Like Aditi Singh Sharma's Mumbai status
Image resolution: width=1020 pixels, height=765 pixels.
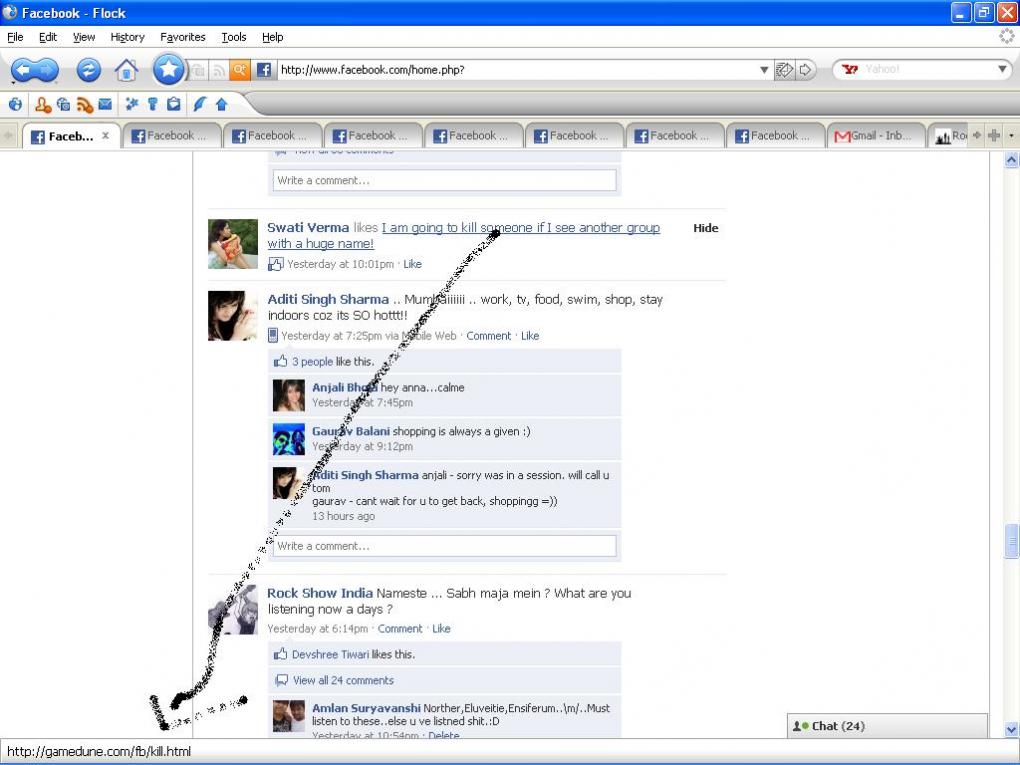pyautogui.click(x=530, y=336)
